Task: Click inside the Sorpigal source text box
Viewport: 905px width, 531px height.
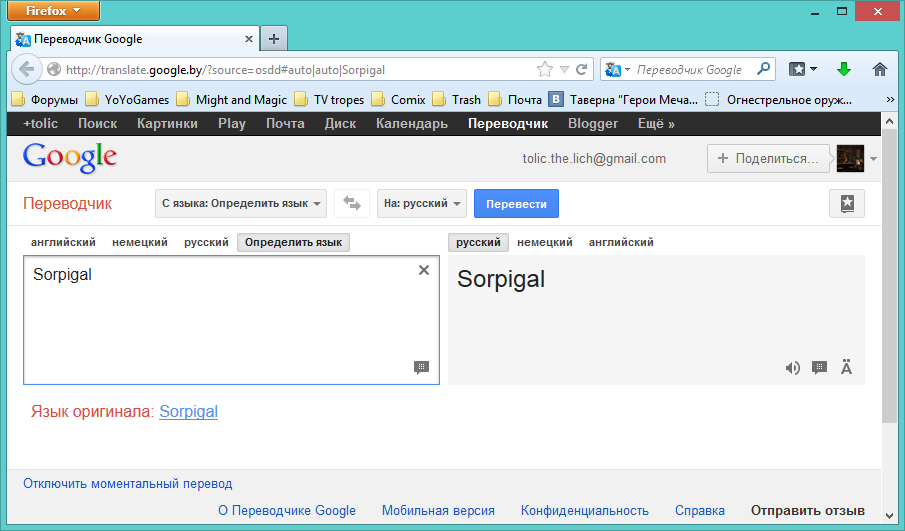Action: [220, 320]
